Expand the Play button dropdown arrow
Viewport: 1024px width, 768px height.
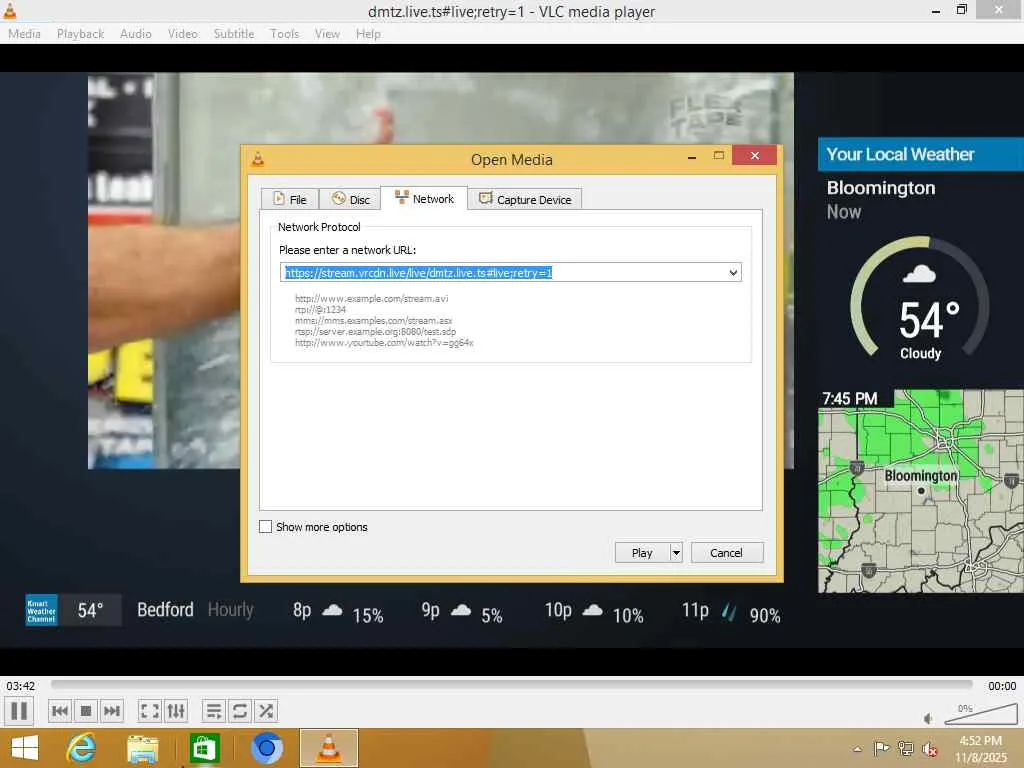676,552
